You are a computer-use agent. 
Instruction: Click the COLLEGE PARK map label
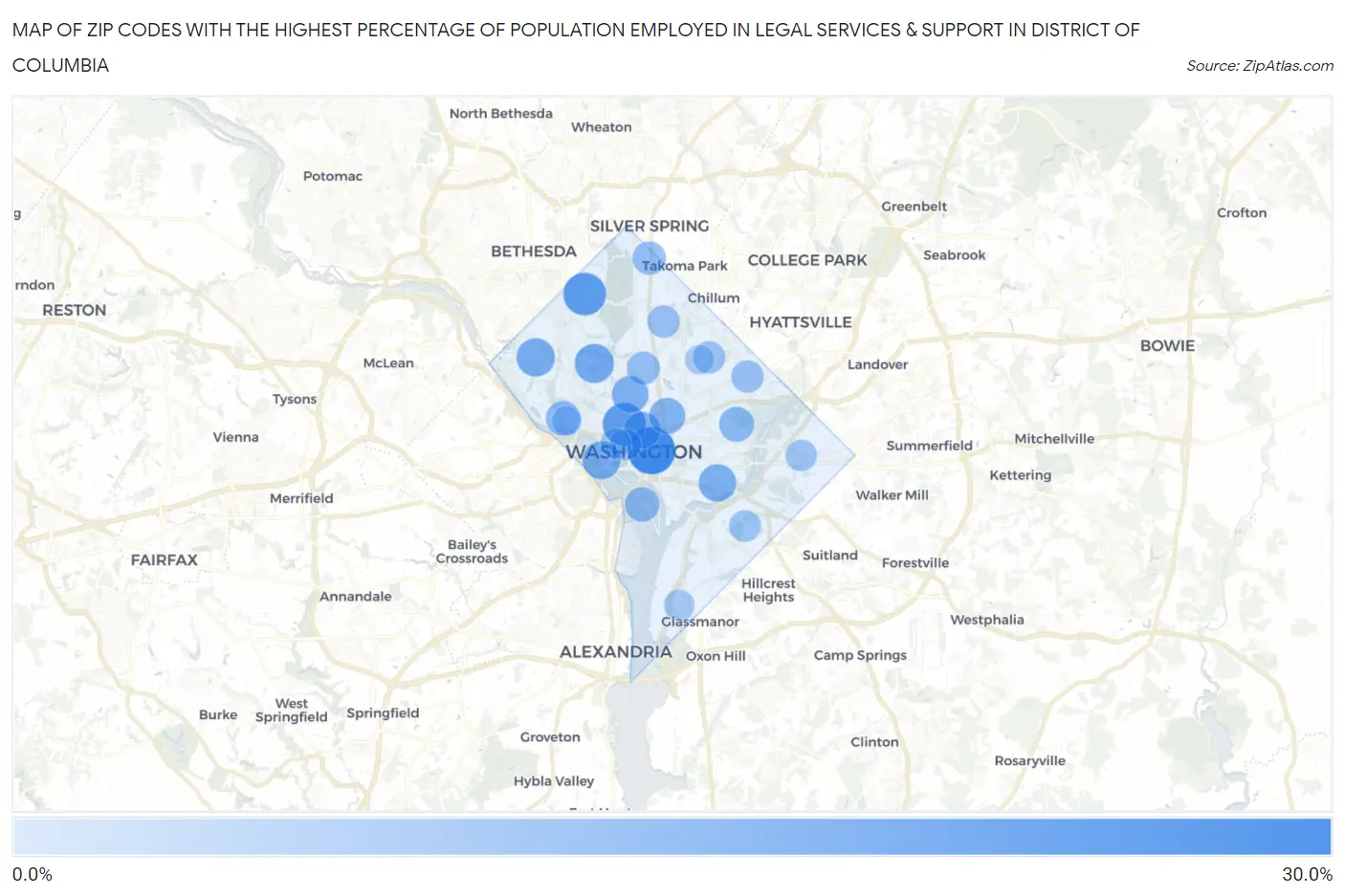[x=807, y=260]
